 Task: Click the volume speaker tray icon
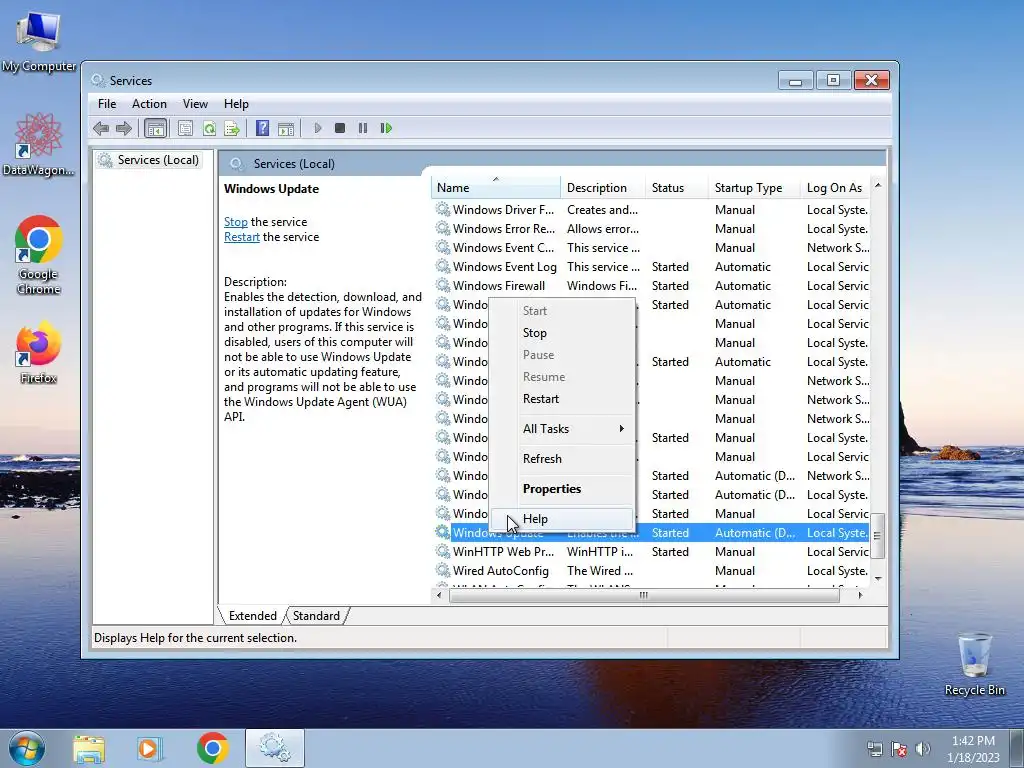[x=923, y=749]
